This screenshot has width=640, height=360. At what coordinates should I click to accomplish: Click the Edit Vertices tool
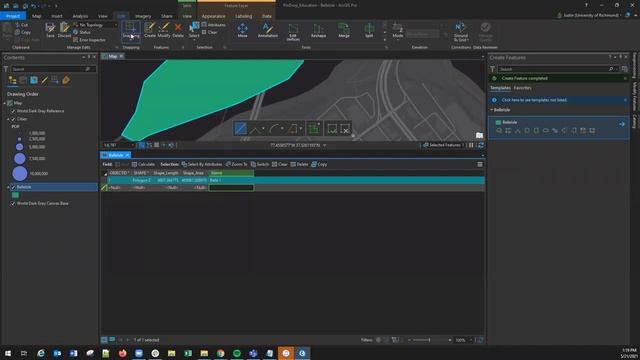pyautogui.click(x=293, y=32)
